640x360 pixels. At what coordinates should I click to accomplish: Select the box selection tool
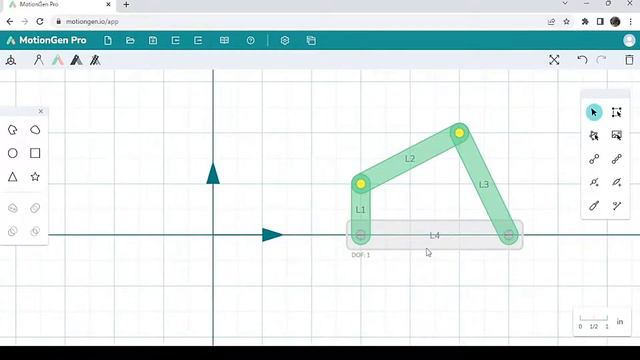tap(616, 112)
